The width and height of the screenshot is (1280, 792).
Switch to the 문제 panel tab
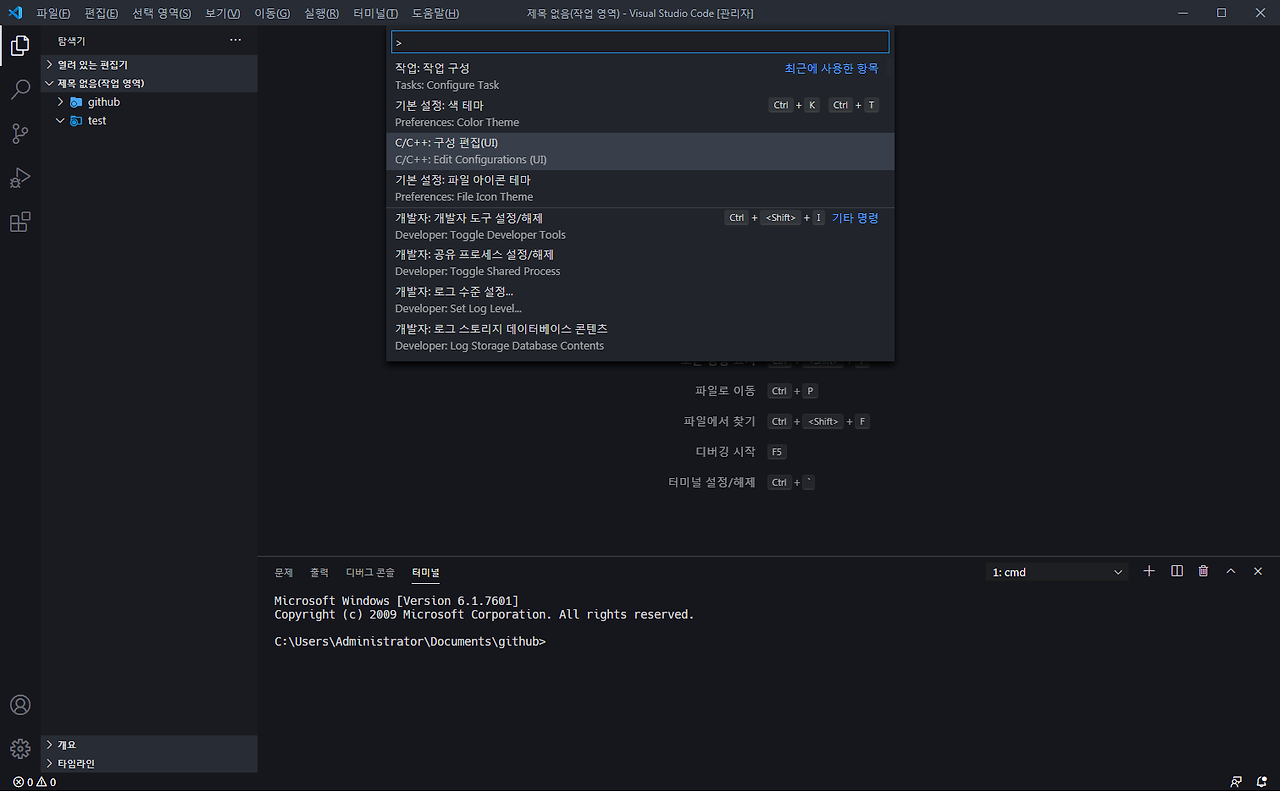coord(284,572)
